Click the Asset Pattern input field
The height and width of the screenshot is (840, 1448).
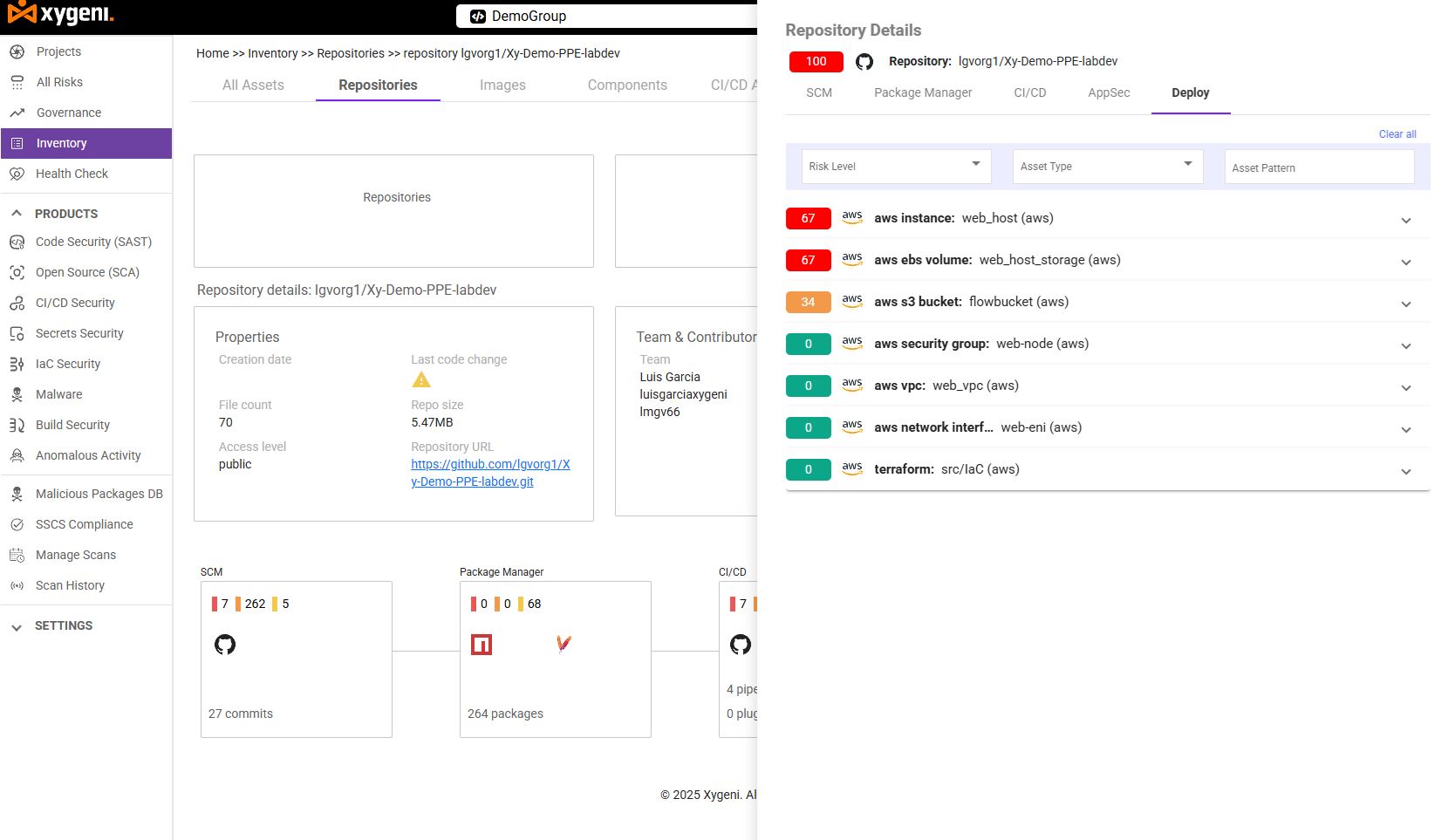1318,167
